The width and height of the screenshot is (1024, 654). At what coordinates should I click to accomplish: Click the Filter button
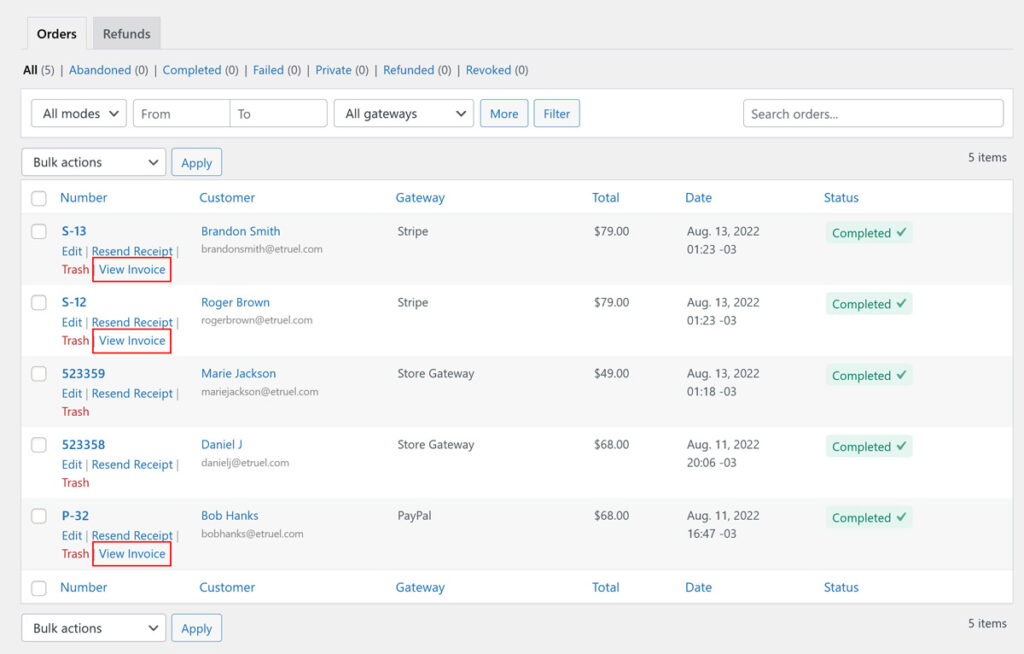[x=556, y=113]
